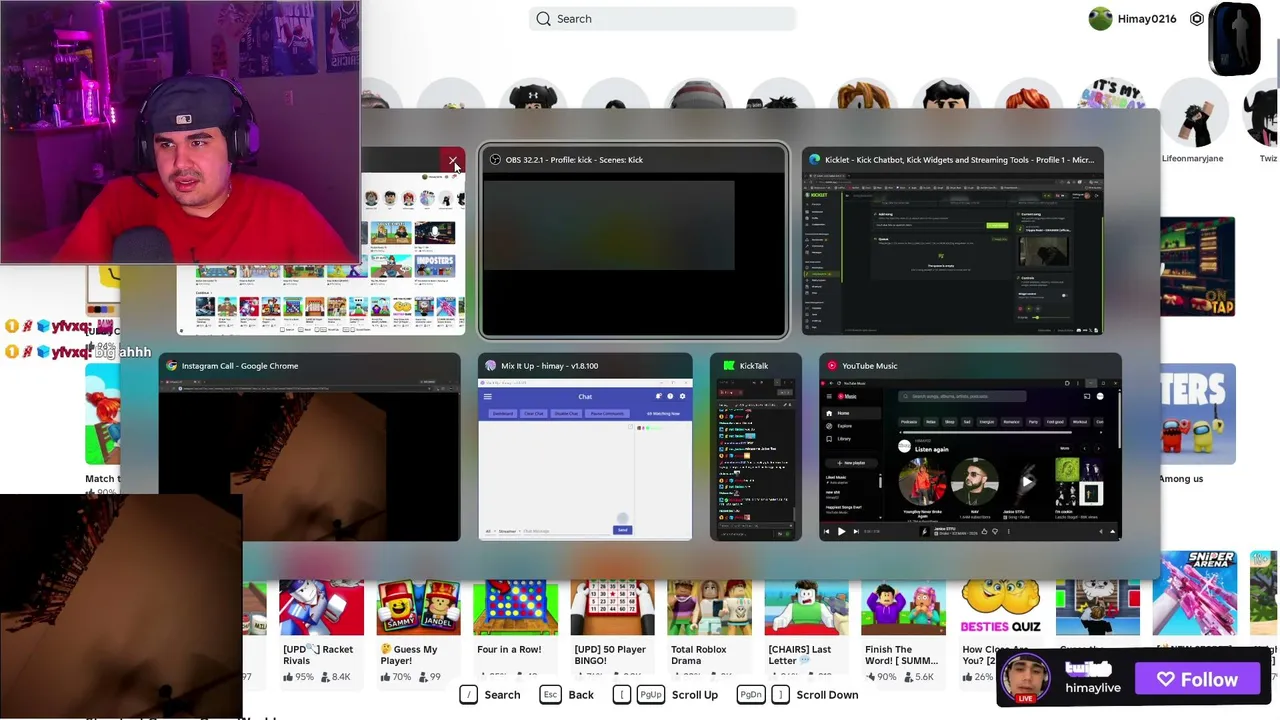Viewport: 1280px width, 720px height.
Task: Click the Google Chrome icon beside Instagram Call
Action: click(171, 366)
